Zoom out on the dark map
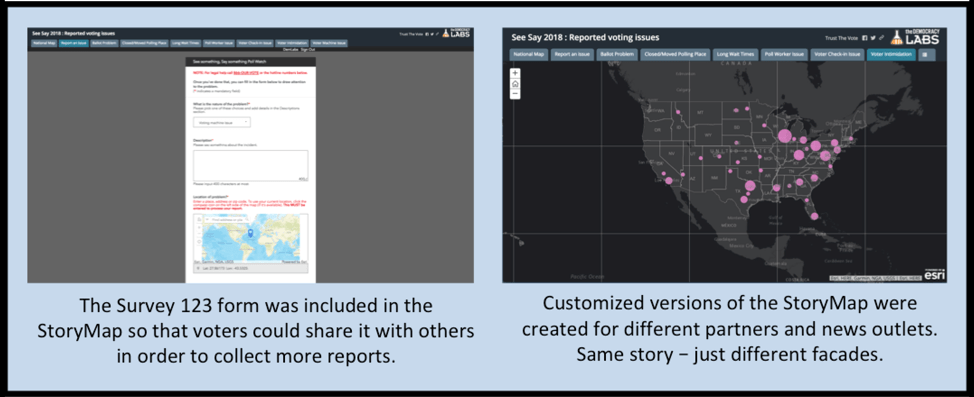The height and width of the screenshot is (397, 974). coord(515,94)
